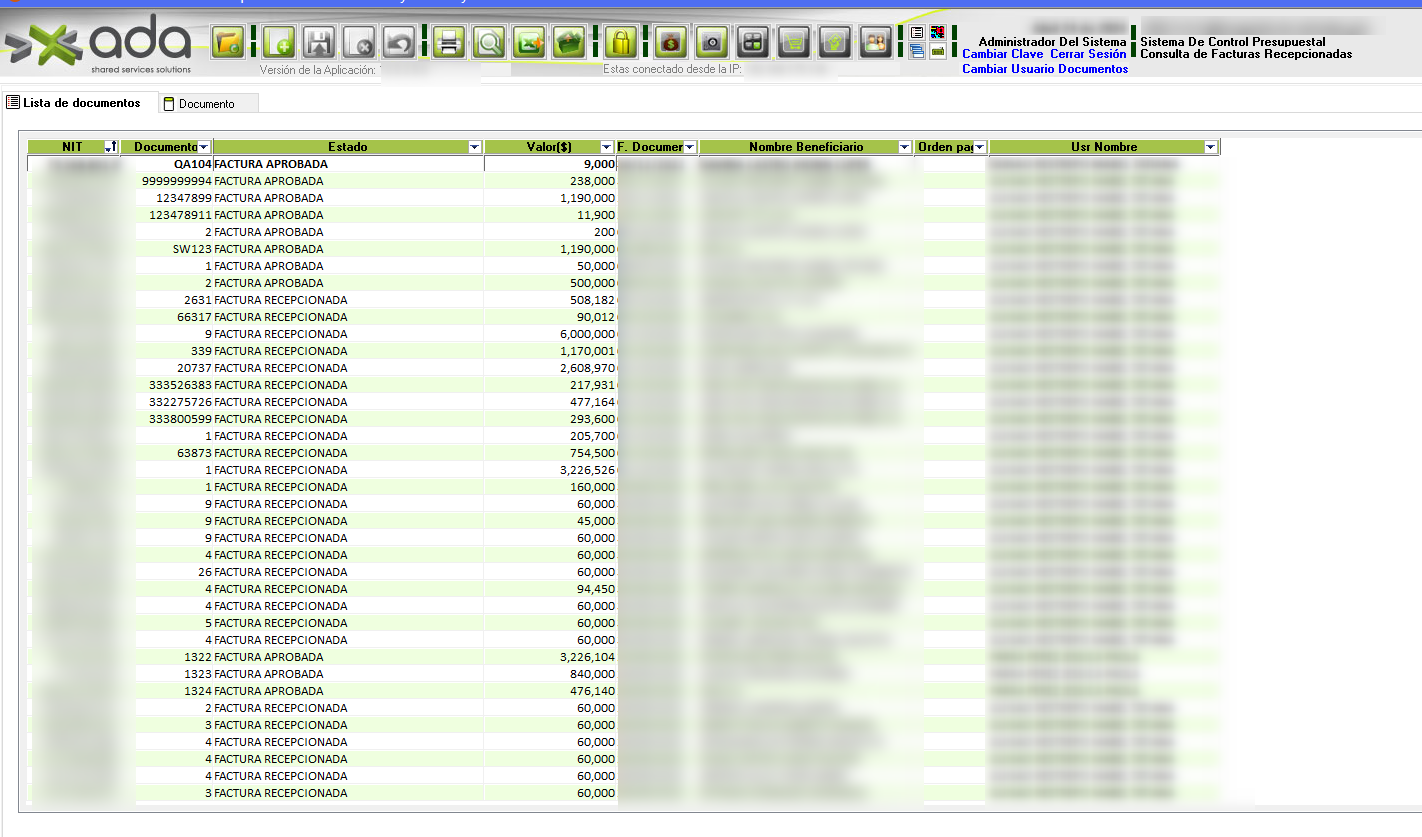
Task: Click the export to Excel icon
Action: [529, 42]
